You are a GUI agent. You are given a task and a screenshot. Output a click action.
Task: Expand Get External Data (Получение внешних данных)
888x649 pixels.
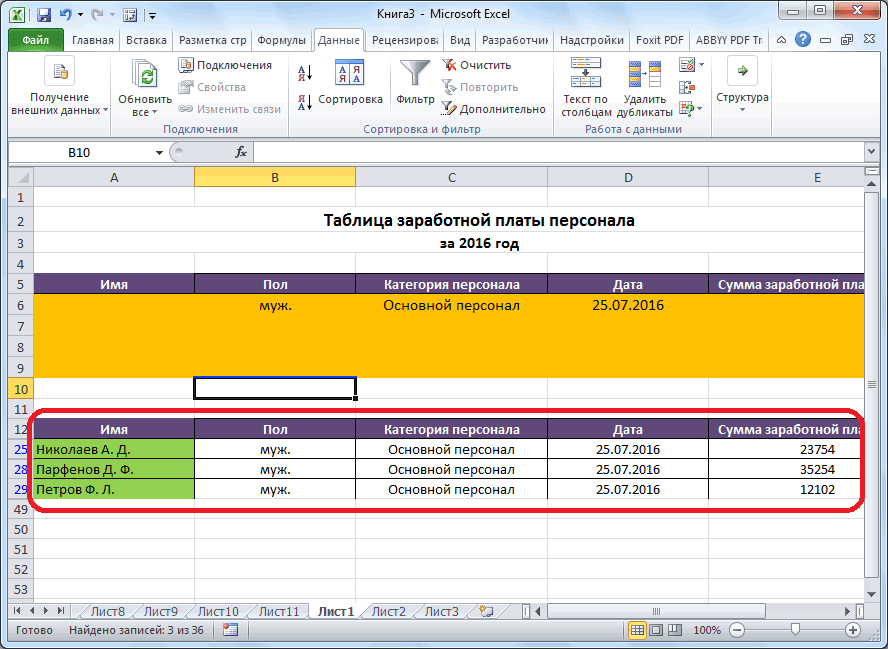point(60,86)
